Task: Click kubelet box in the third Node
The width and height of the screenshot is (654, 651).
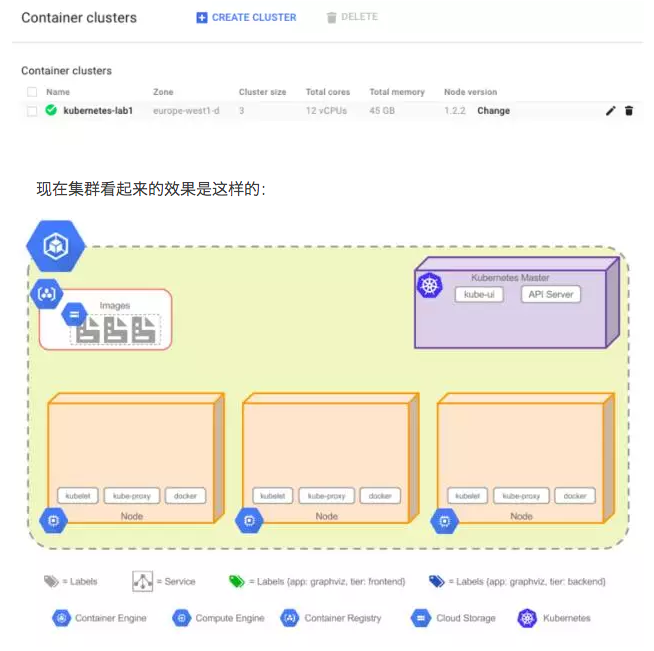Action: tap(467, 496)
